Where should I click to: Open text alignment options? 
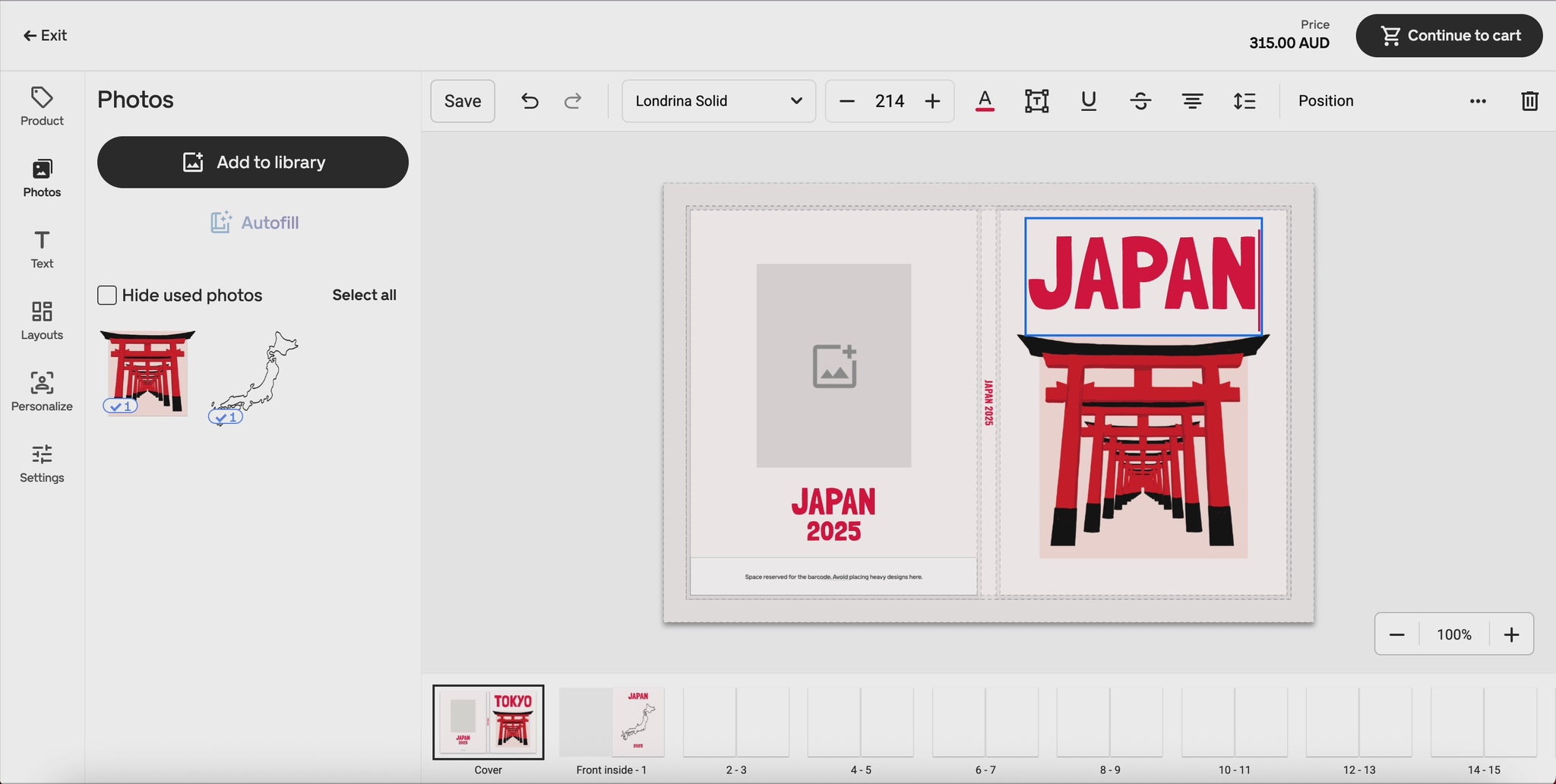1192,101
